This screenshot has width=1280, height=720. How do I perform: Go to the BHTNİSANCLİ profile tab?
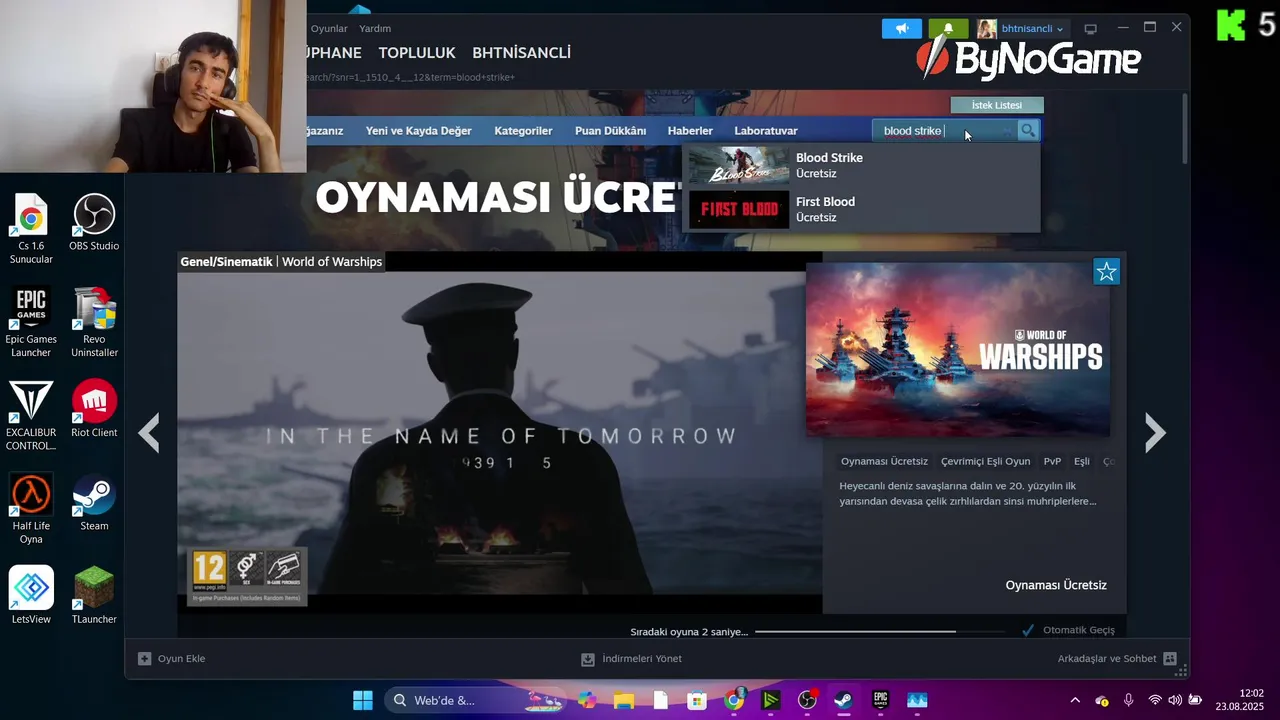[521, 52]
